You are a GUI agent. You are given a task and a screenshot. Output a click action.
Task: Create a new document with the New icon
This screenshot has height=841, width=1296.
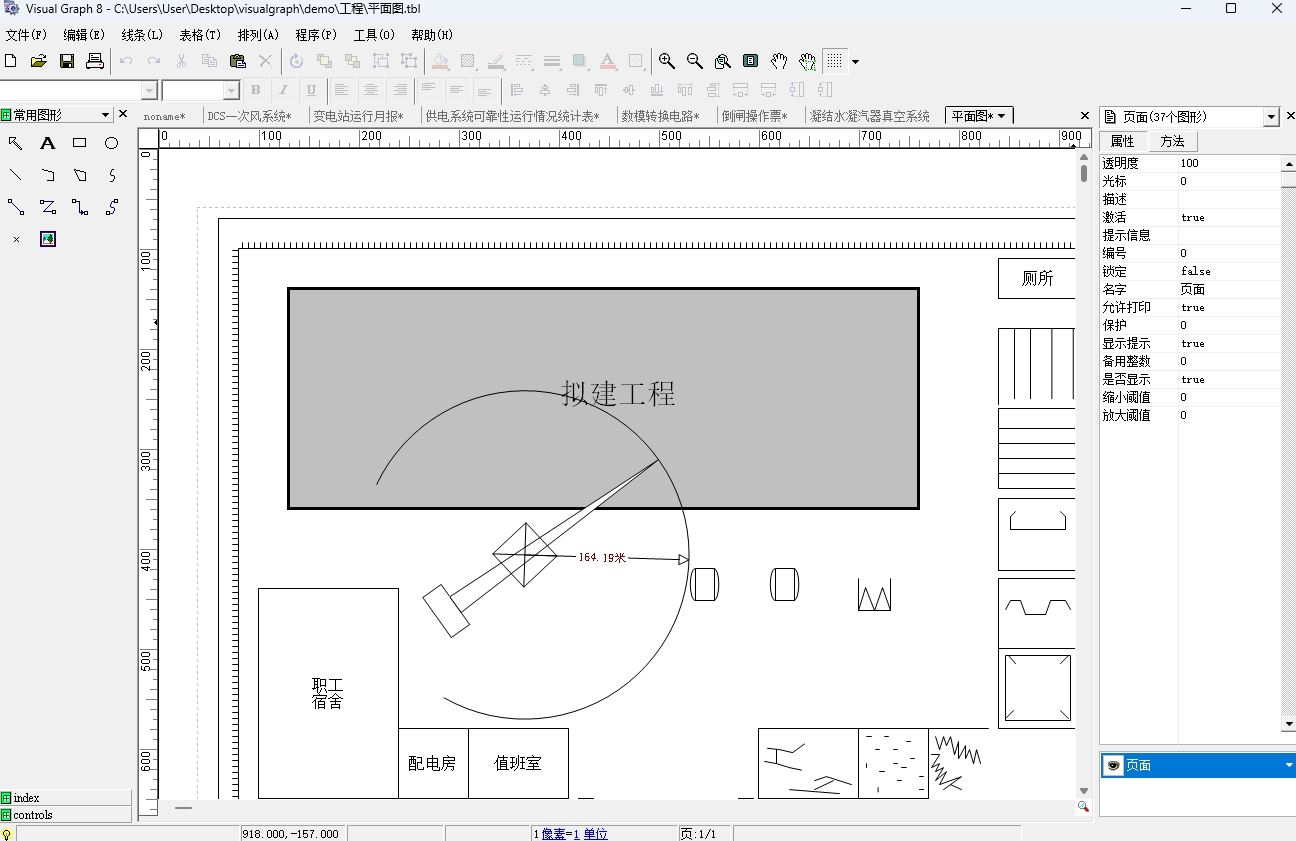coord(11,61)
